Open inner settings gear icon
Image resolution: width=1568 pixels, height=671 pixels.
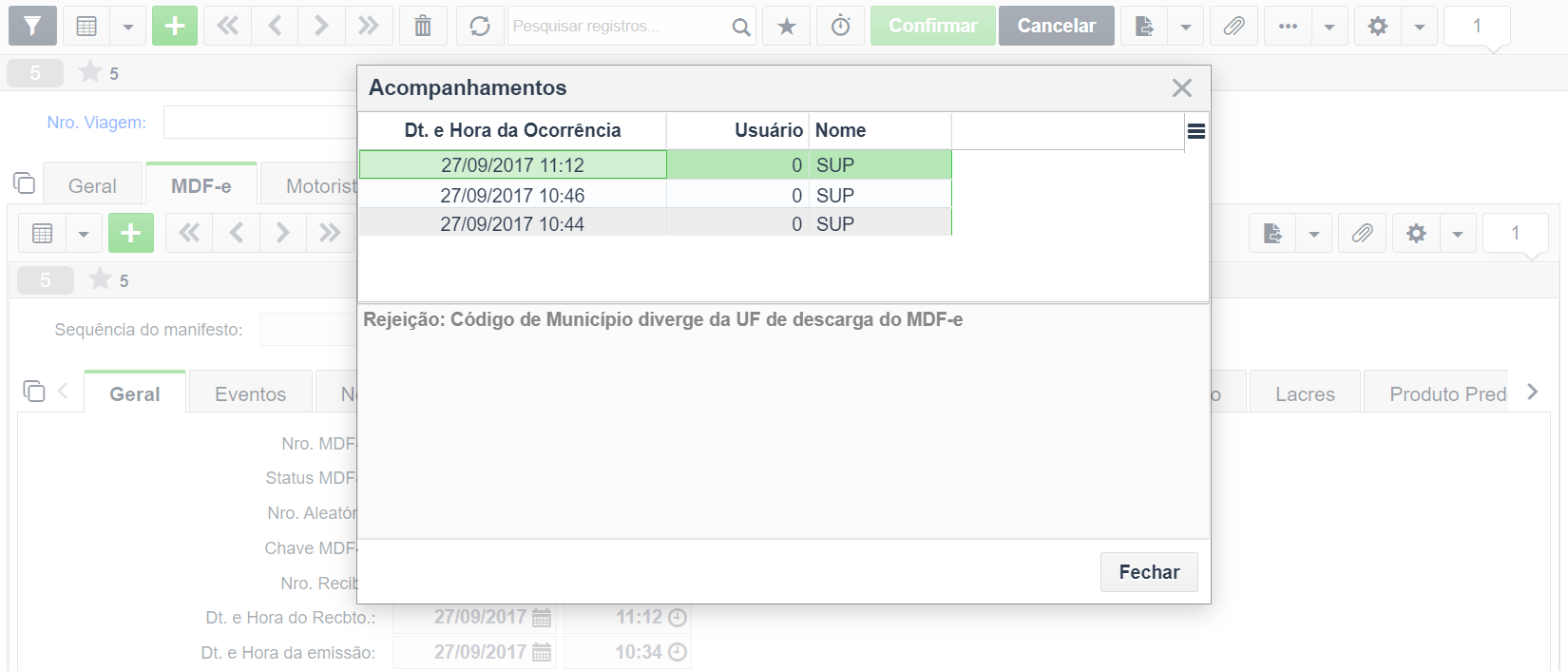click(1416, 233)
